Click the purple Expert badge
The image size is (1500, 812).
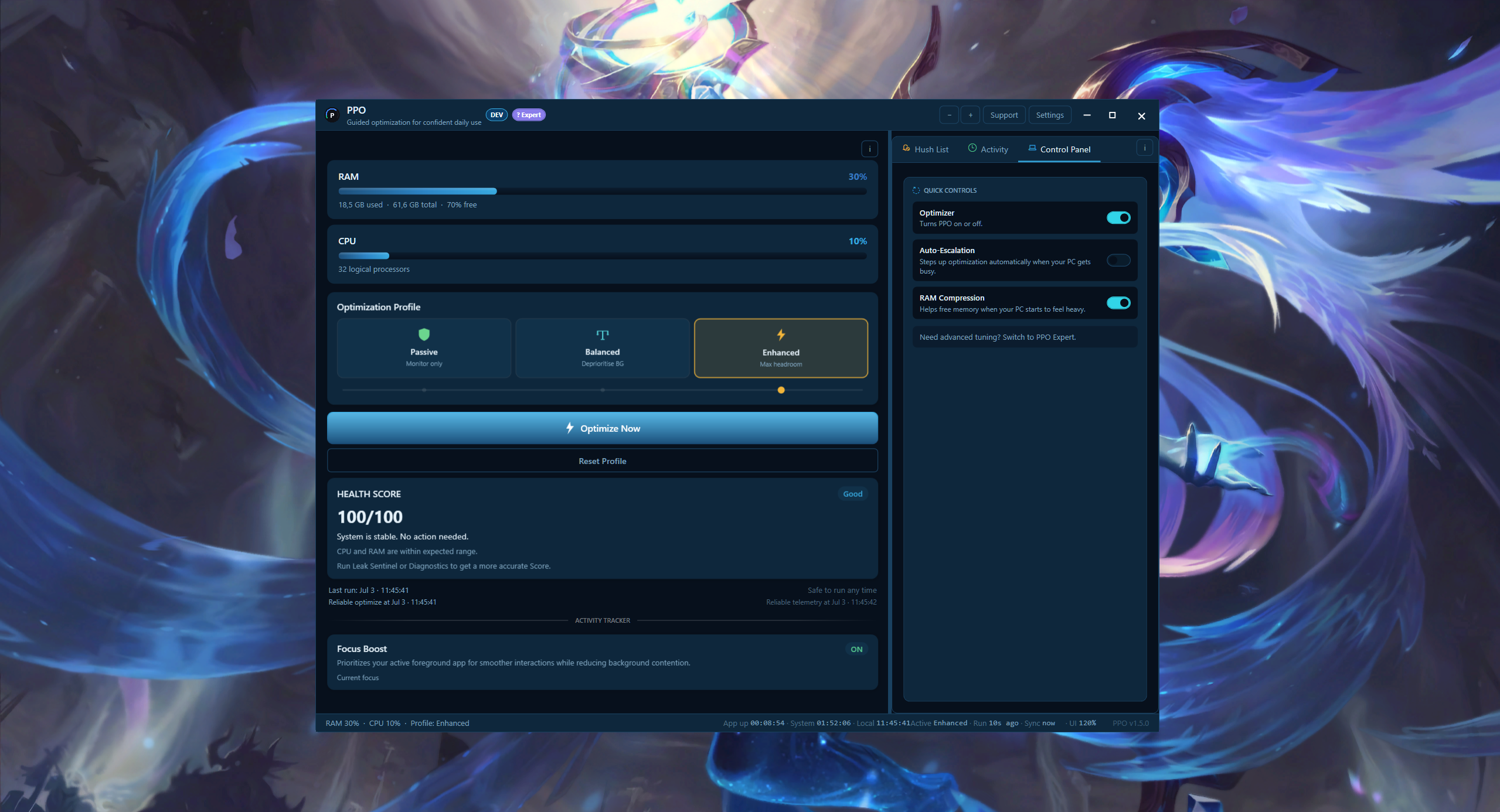coord(529,115)
